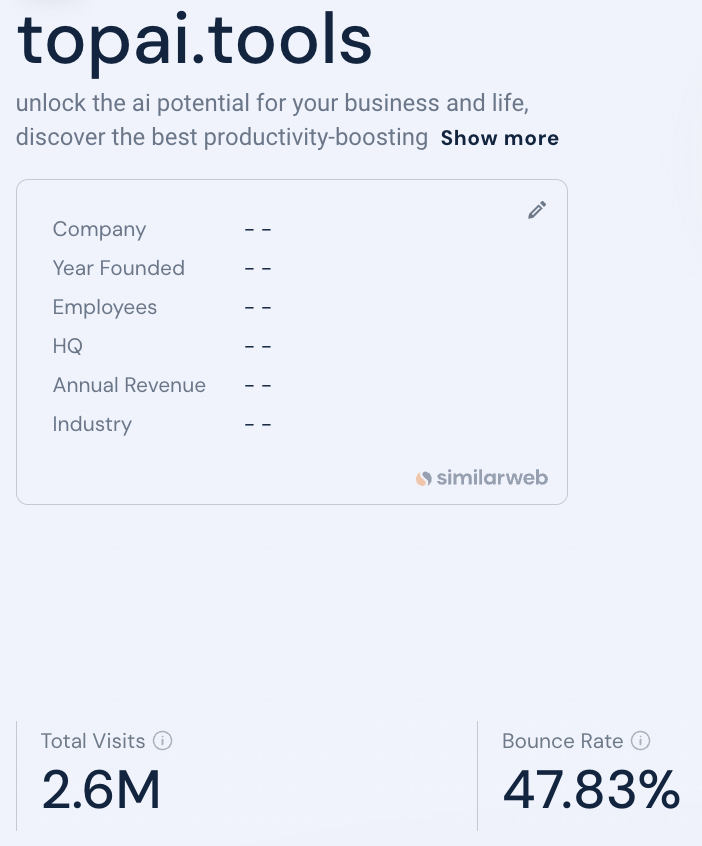Screen dimensions: 702x846
Task: Click the pencil edit icon in company card
Action: pyautogui.click(x=537, y=210)
